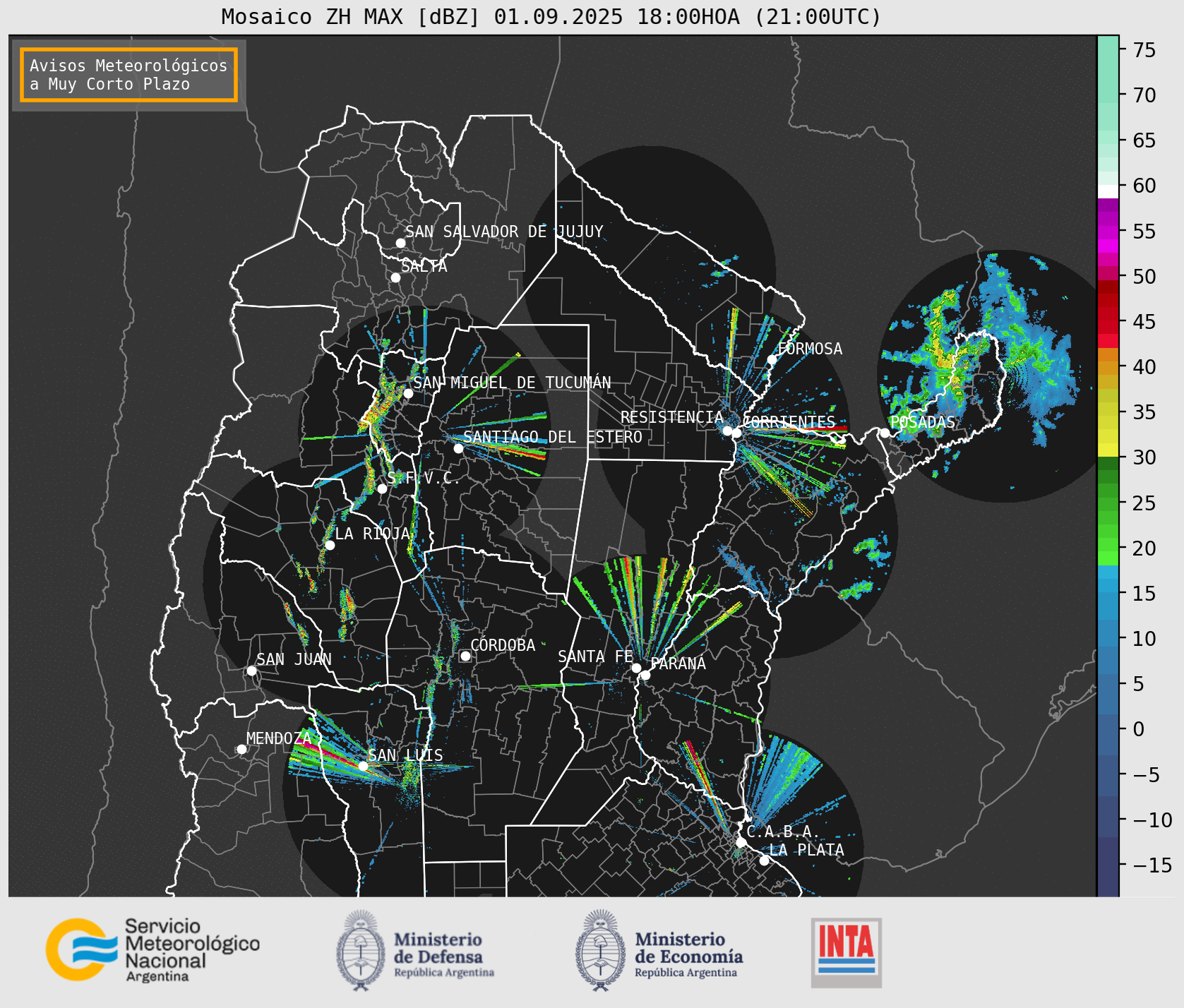1184x1008 pixels.
Task: Click the INTA logo
Action: [847, 952]
